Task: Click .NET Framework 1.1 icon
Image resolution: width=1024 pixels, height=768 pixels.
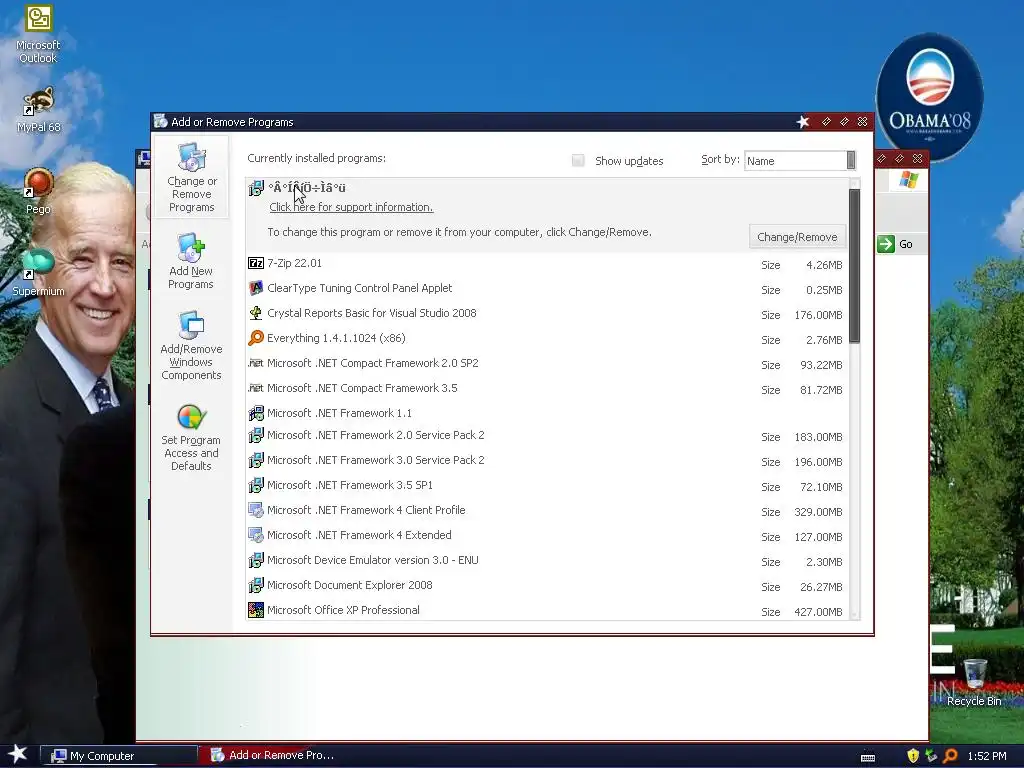Action: [x=256, y=413]
